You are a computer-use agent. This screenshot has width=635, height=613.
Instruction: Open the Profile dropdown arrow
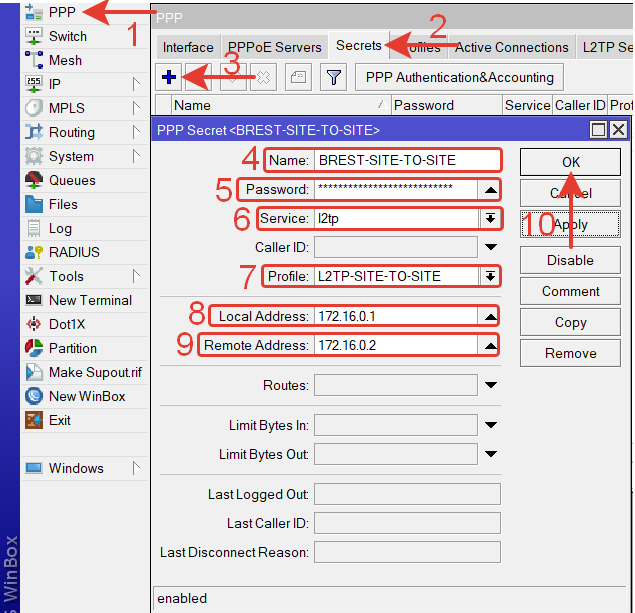(490, 276)
